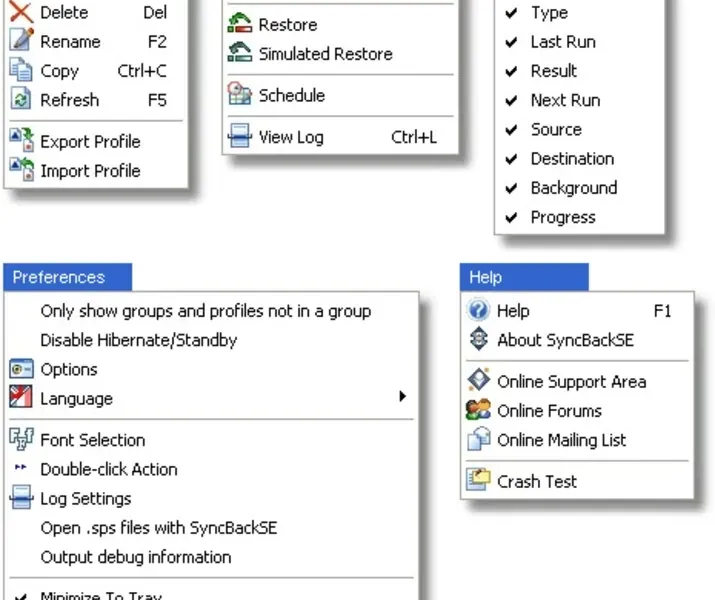Click About SyncBackSE
The height and width of the screenshot is (600, 715).
(x=565, y=340)
